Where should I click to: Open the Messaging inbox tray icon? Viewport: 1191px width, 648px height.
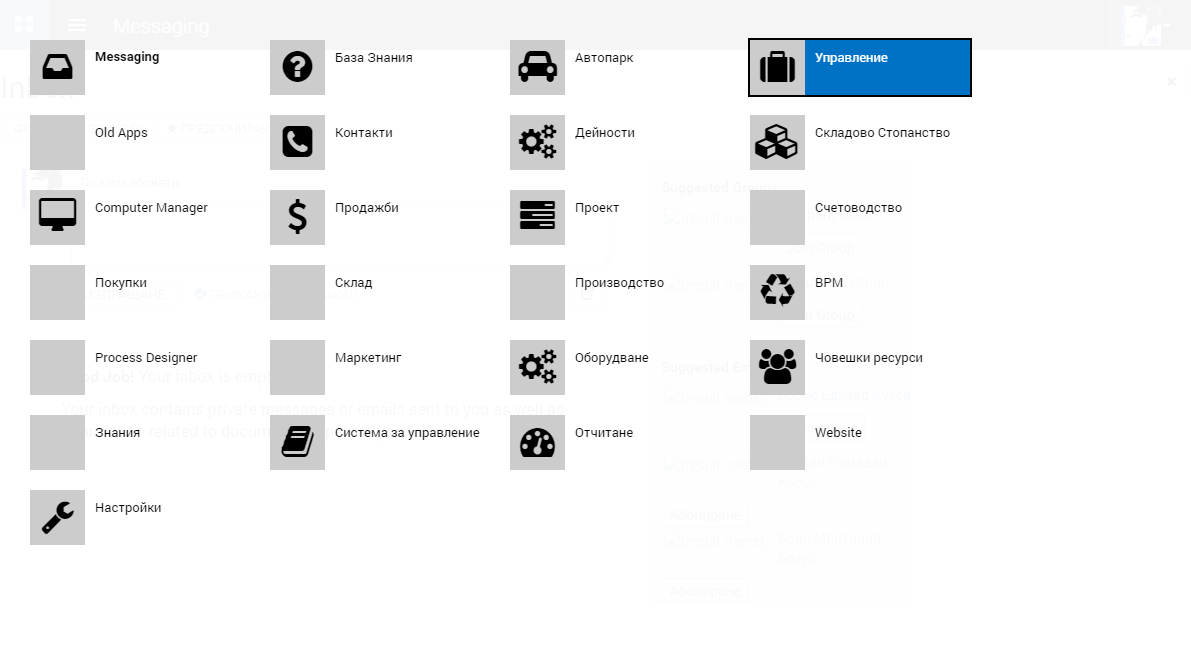click(x=57, y=68)
